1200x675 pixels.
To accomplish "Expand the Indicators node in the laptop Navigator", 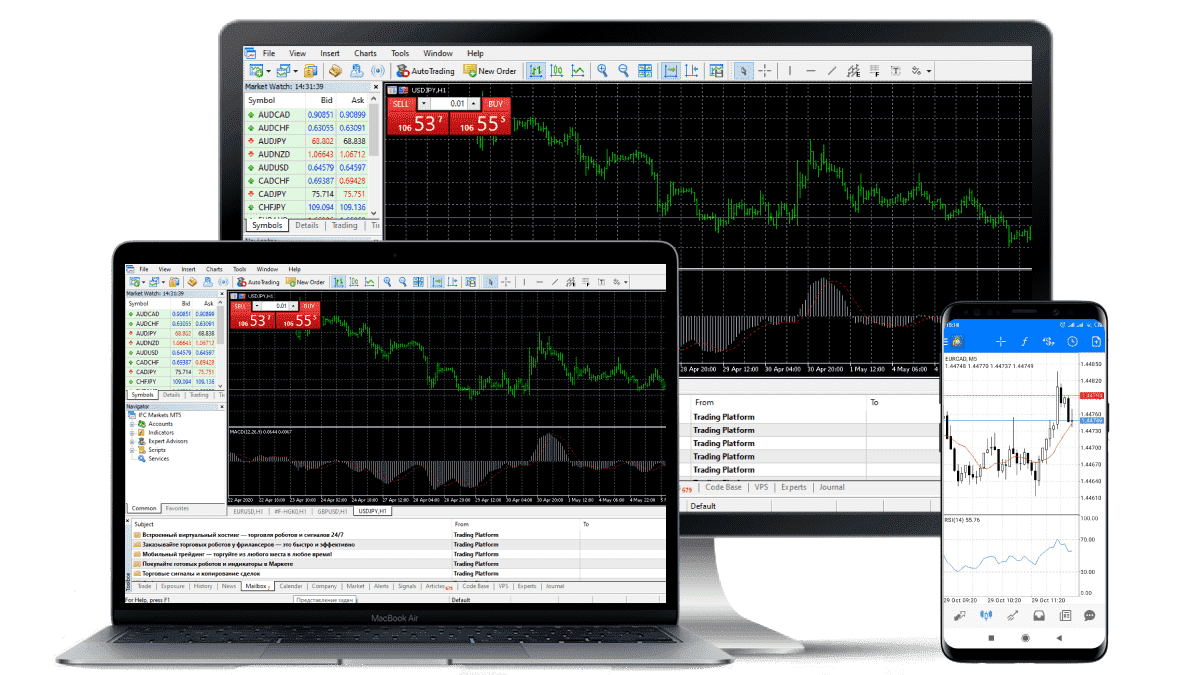I will (131, 432).
